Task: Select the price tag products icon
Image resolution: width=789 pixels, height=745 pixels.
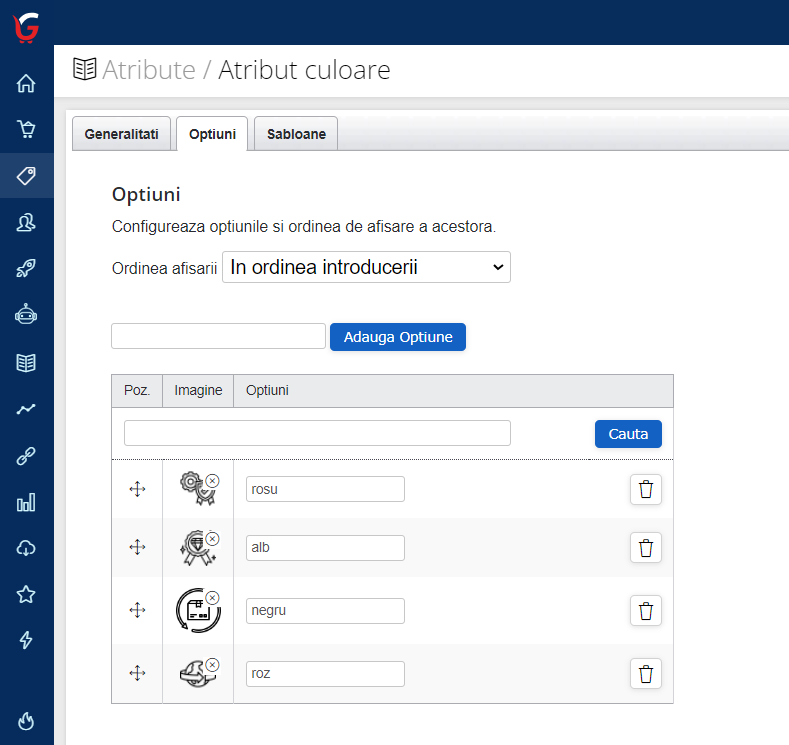Action: (26, 176)
